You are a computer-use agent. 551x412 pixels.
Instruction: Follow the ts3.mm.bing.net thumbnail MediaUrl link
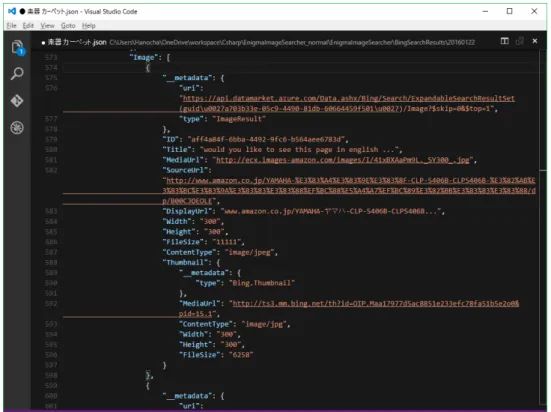pos(376,304)
